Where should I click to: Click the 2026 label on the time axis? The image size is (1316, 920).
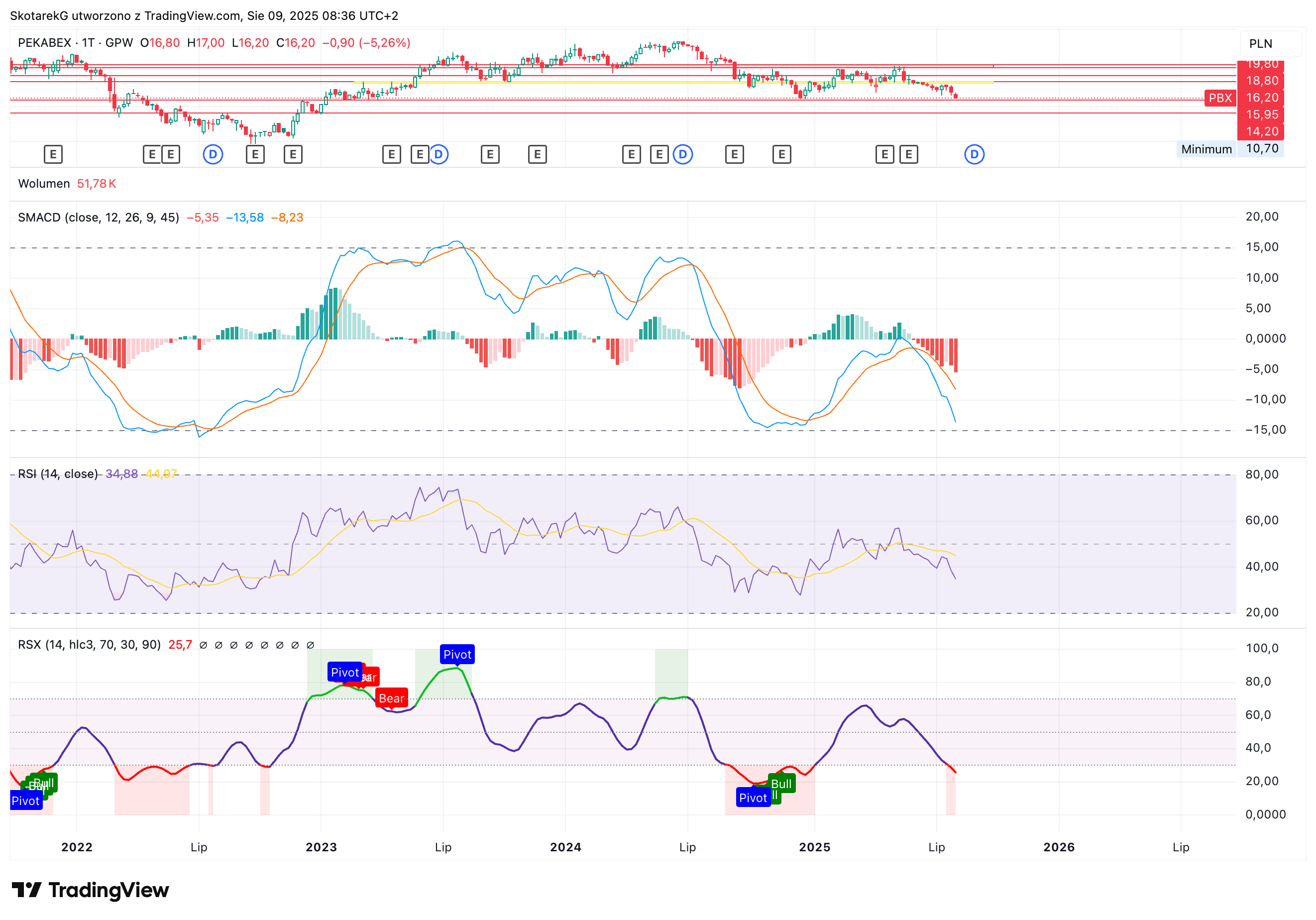(1059, 847)
